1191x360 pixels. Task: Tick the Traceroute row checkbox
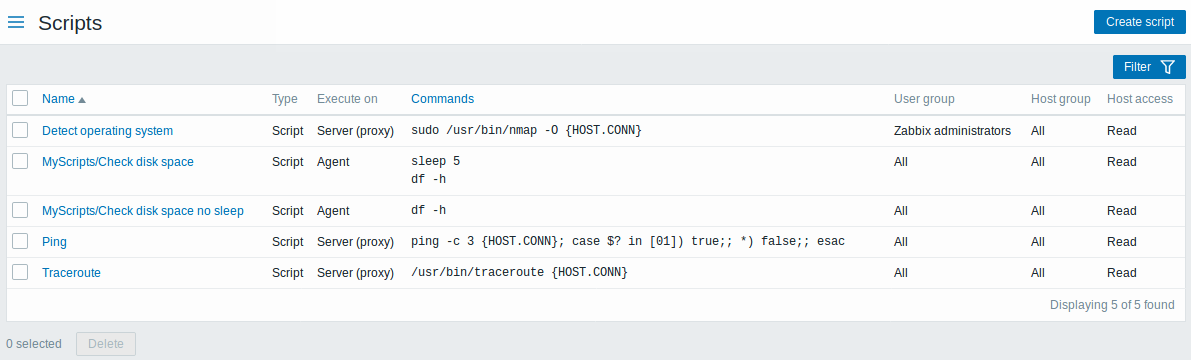point(21,272)
